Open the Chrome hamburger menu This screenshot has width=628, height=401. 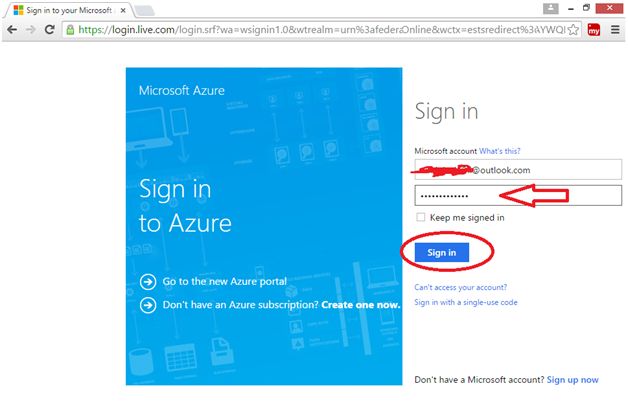click(x=615, y=29)
